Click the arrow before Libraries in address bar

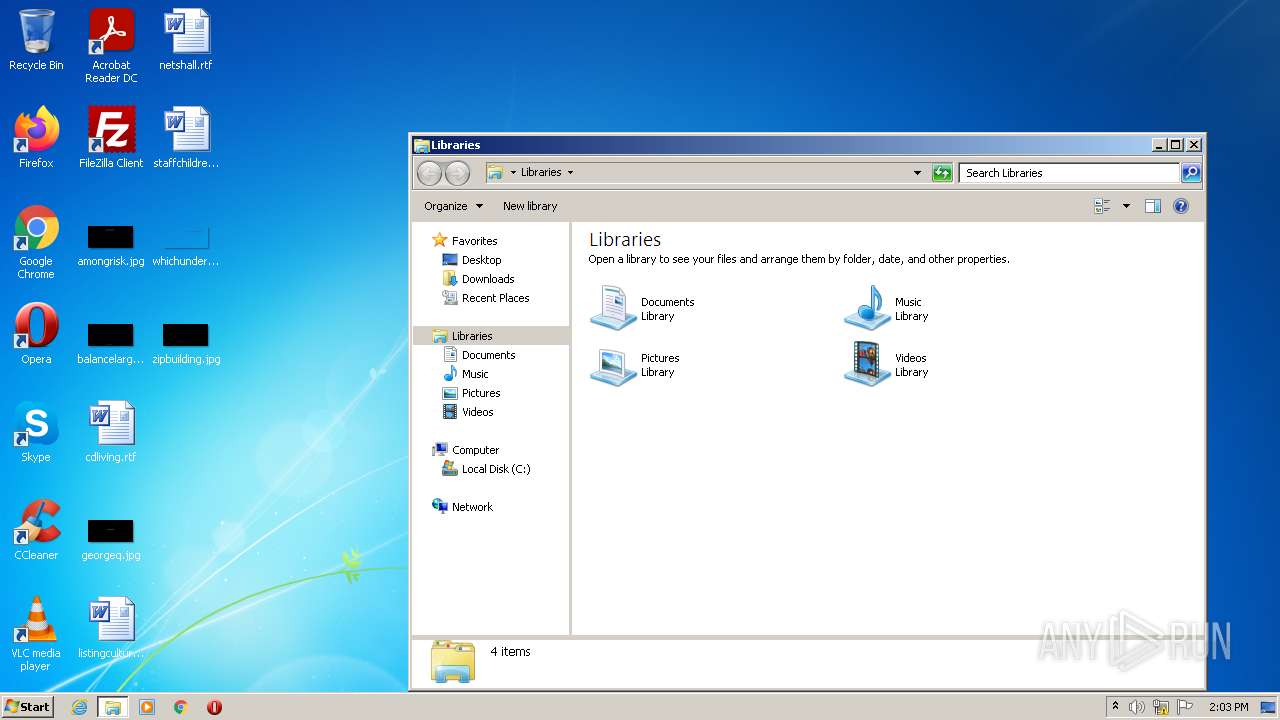point(513,173)
